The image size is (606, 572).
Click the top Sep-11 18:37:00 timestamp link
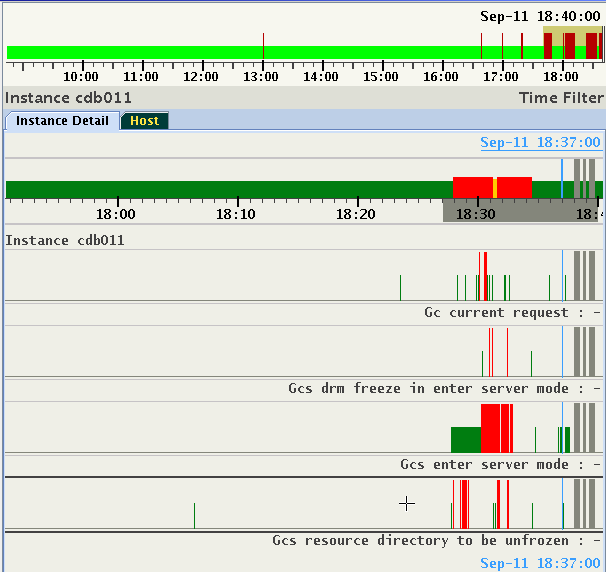540,142
